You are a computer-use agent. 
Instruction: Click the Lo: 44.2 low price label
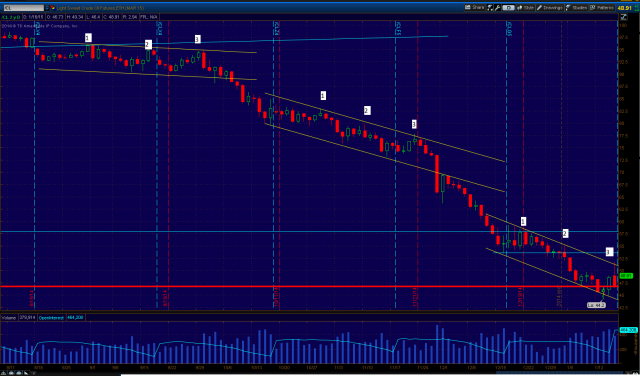(596, 305)
